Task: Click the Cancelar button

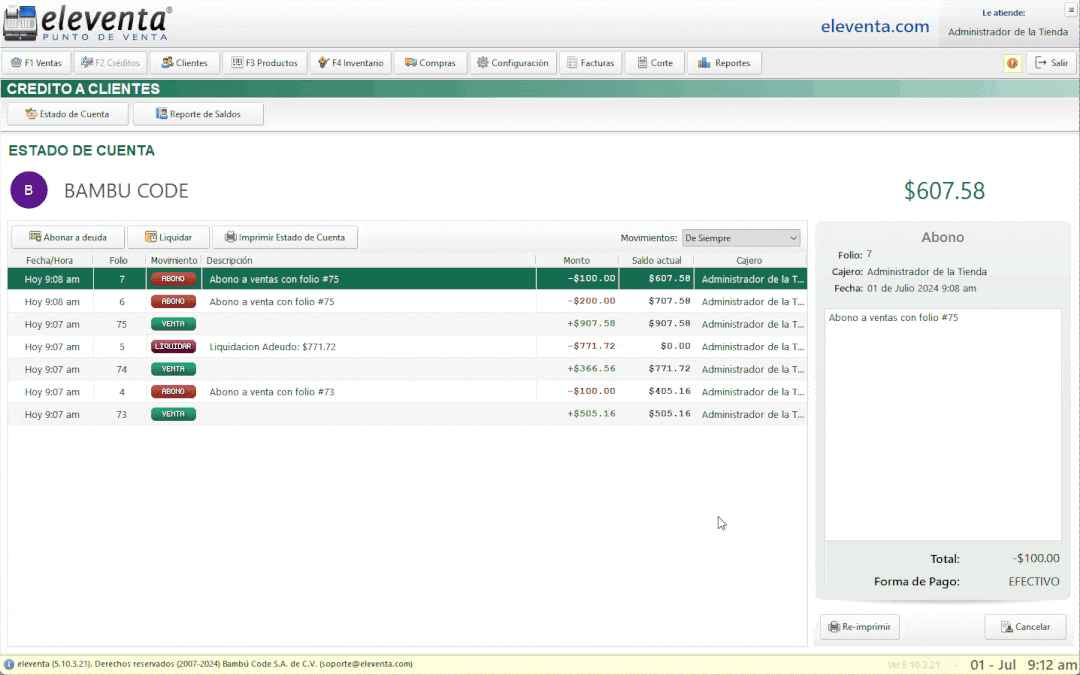Action: pos(1025,627)
